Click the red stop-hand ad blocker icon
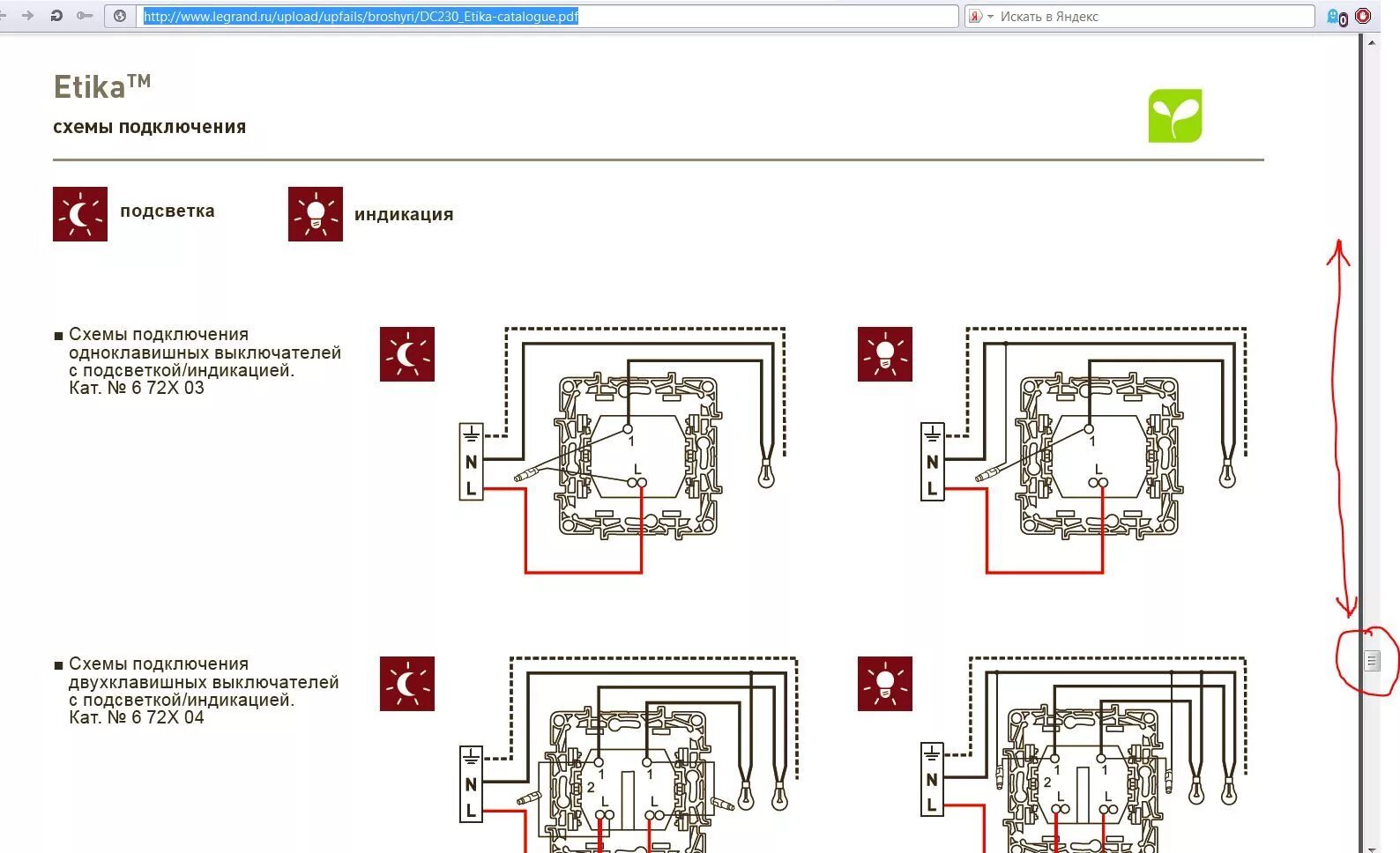This screenshot has width=1400, height=853. tap(1363, 16)
